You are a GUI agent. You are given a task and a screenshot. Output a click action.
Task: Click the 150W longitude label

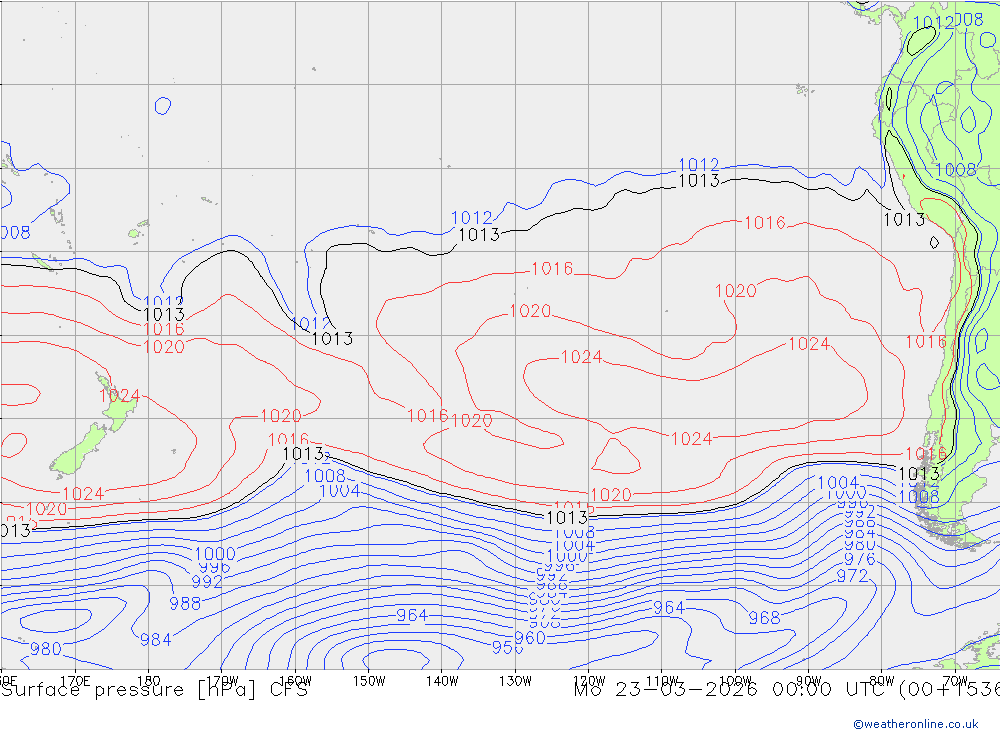coord(369,681)
